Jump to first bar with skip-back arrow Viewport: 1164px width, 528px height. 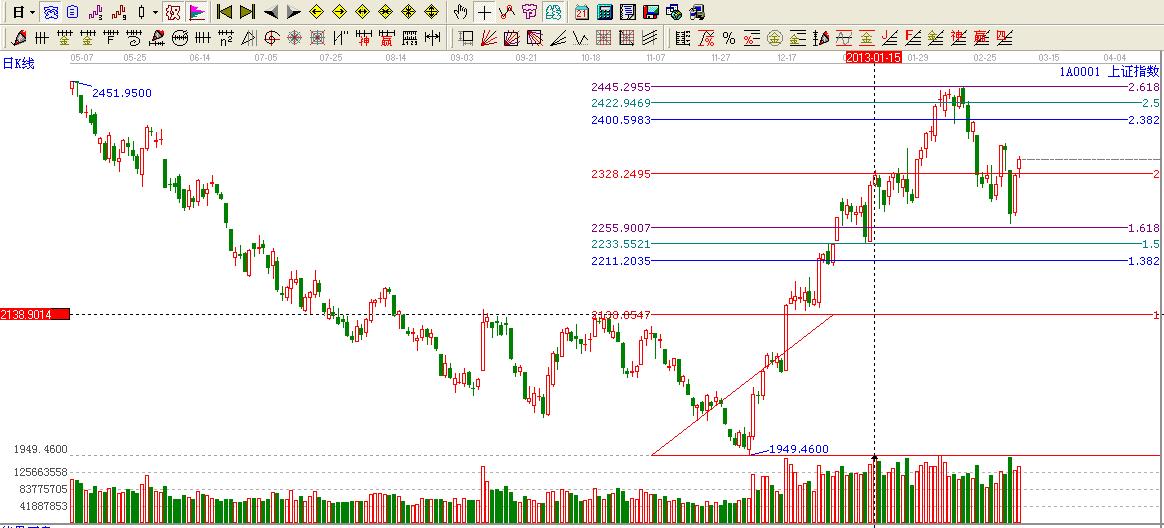(225, 12)
